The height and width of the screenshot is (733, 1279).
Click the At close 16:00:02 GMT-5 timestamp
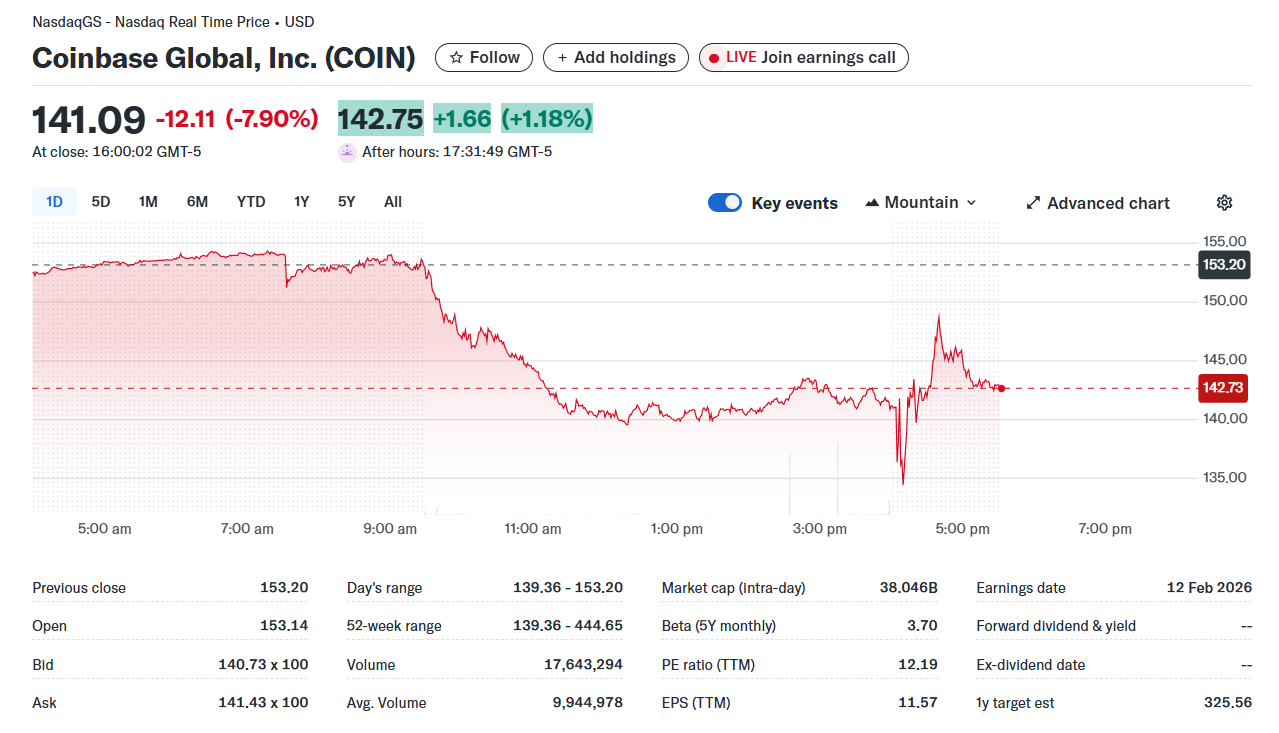coord(117,152)
